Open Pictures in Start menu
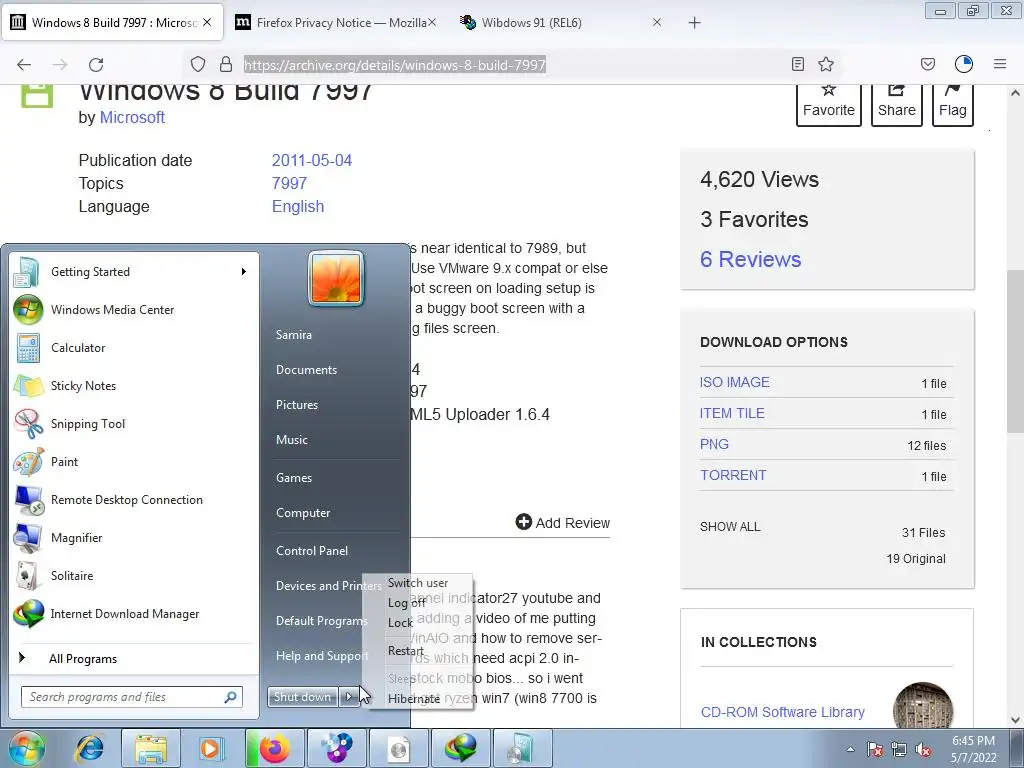The width and height of the screenshot is (1024, 768). pos(296,405)
